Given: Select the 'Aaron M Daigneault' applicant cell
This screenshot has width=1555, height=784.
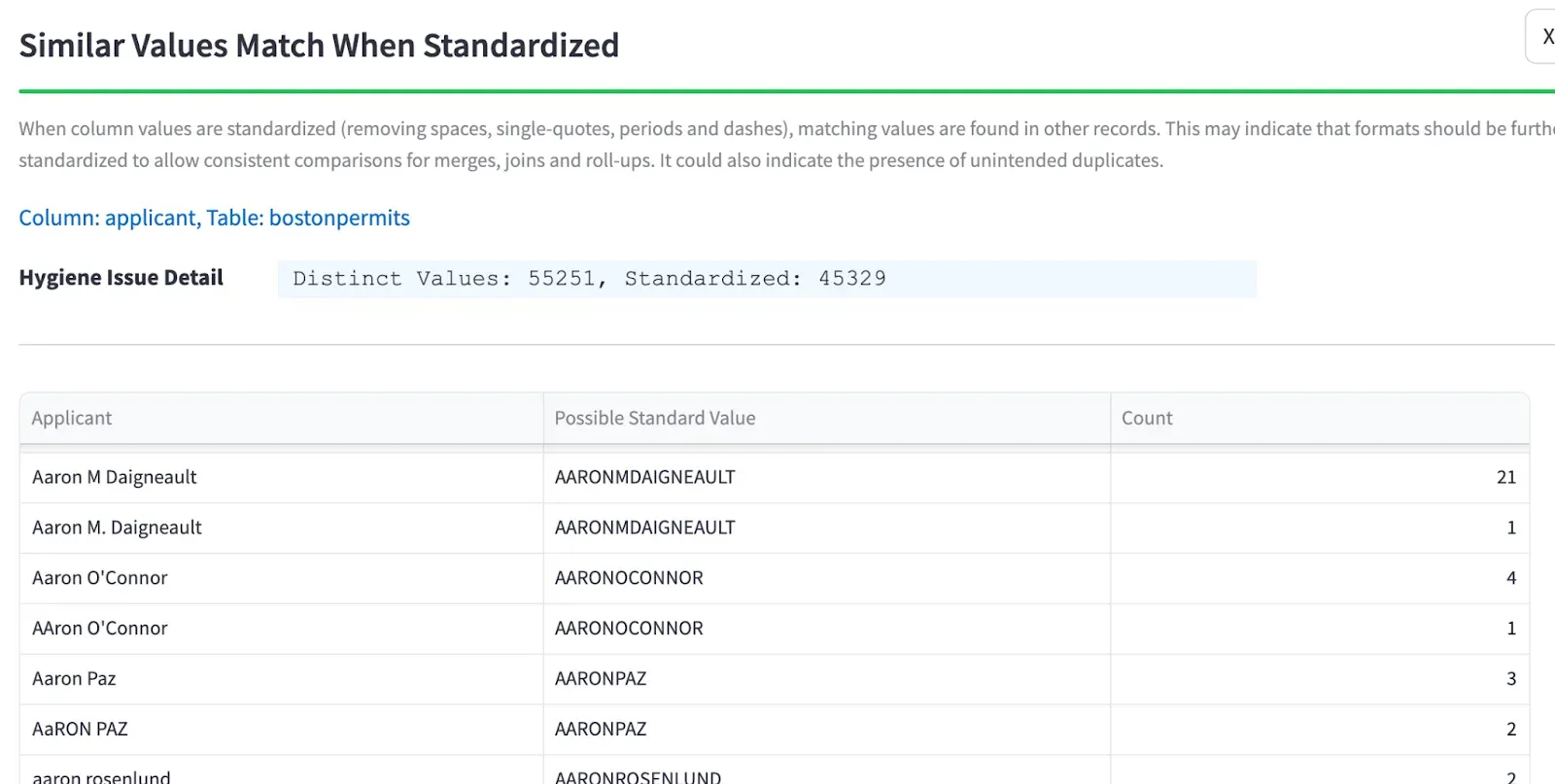Looking at the screenshot, I should [x=281, y=477].
